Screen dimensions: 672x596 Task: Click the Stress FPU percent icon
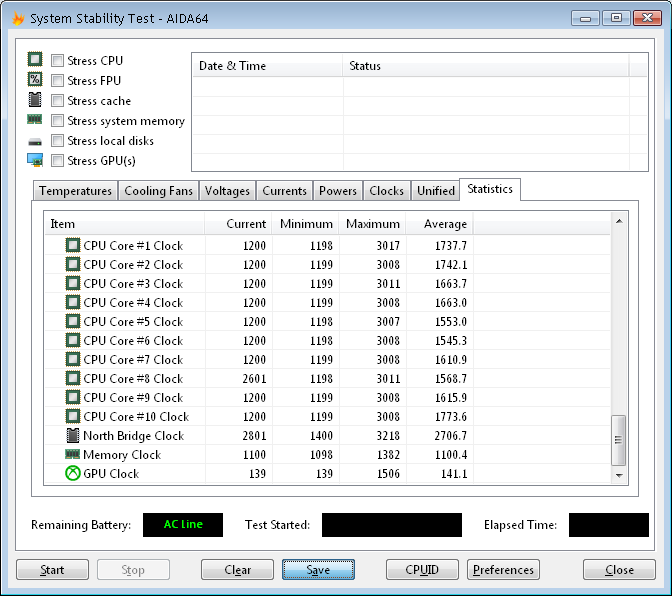point(35,79)
